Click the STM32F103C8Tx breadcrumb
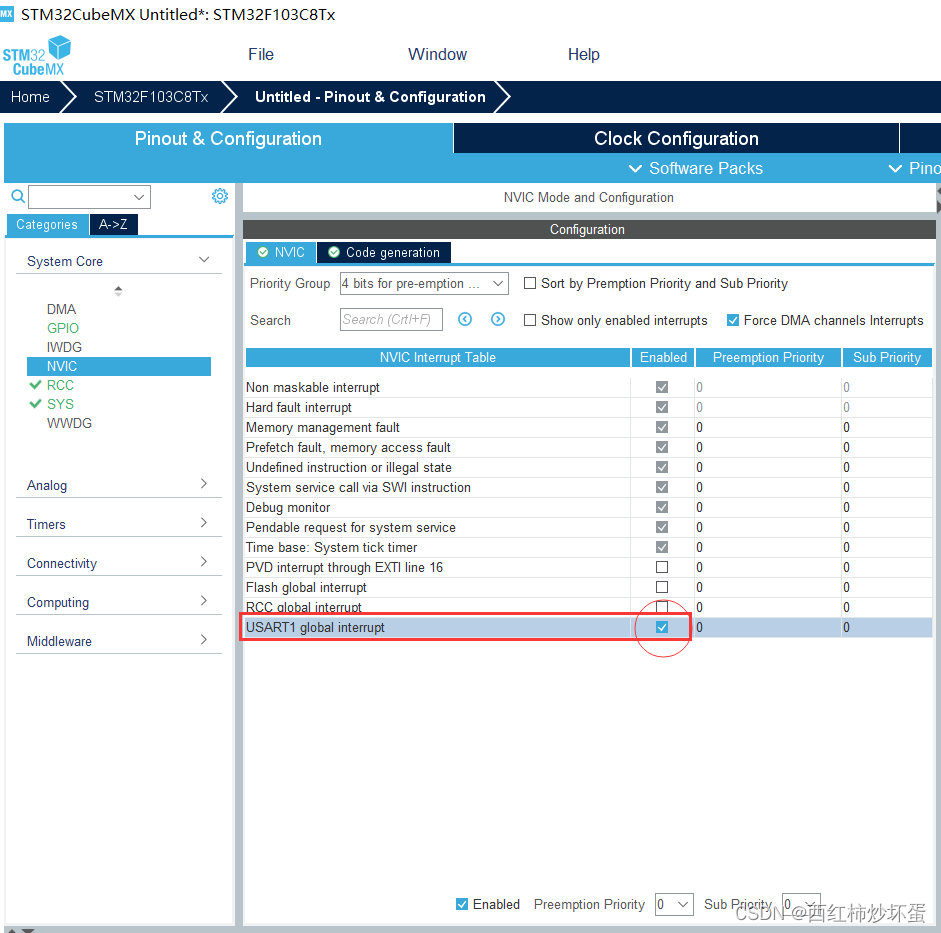Viewport: 941px width, 933px height. (151, 97)
